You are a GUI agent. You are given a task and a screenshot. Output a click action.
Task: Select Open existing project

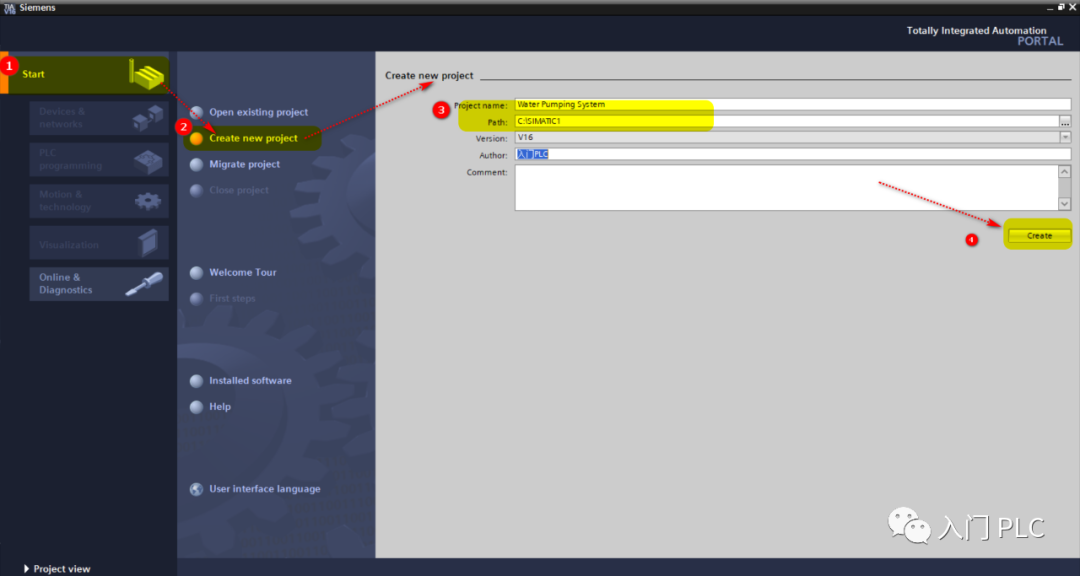[258, 112]
